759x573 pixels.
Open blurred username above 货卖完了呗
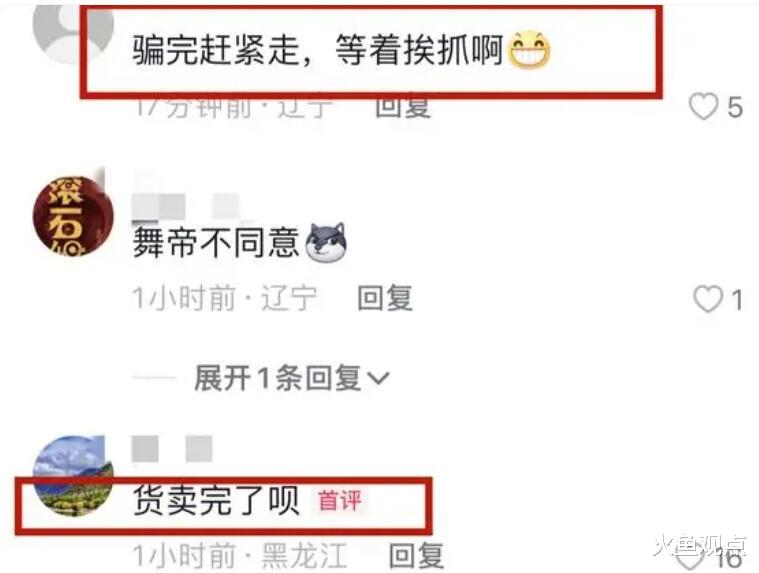(x=172, y=448)
